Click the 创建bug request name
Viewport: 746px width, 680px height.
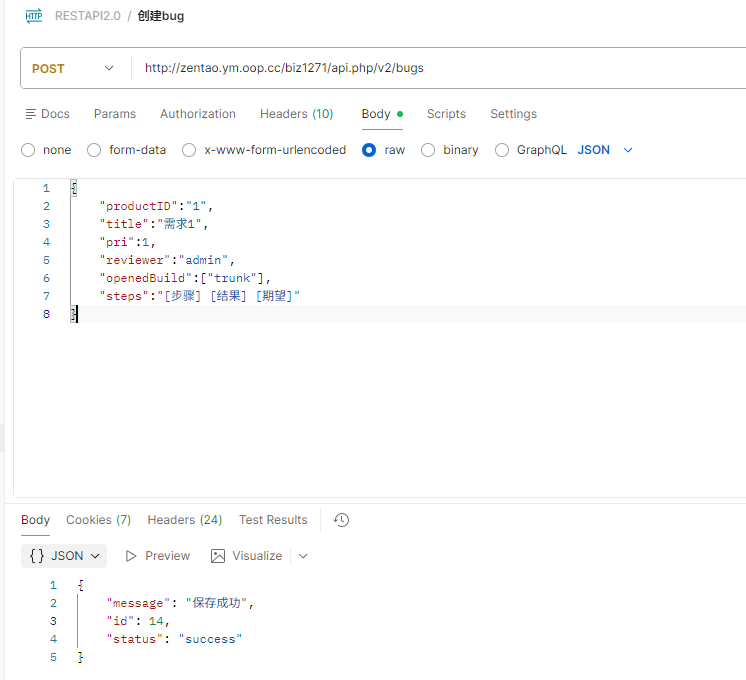161,16
